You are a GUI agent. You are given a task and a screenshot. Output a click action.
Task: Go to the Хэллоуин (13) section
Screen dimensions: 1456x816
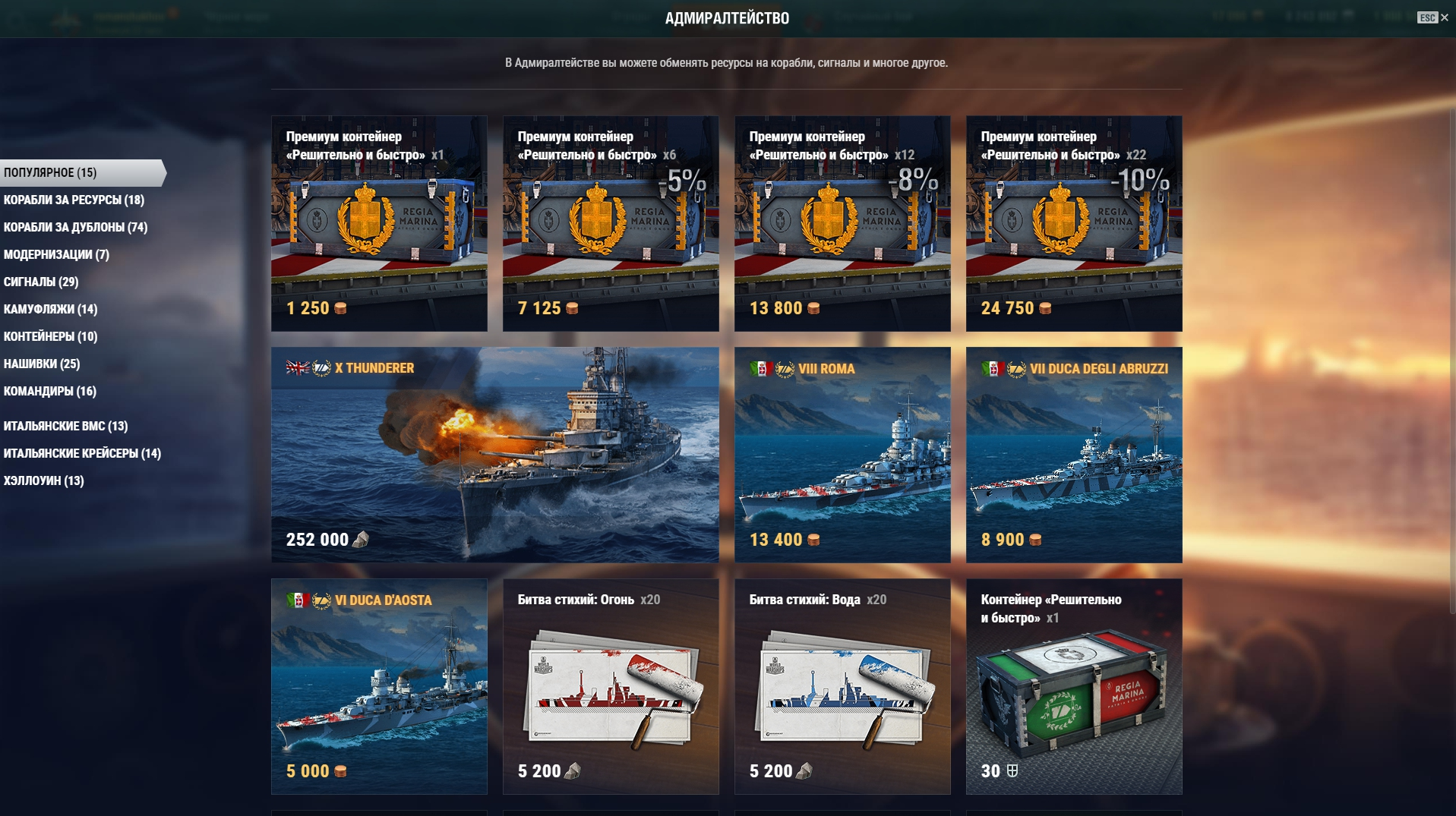(x=43, y=480)
